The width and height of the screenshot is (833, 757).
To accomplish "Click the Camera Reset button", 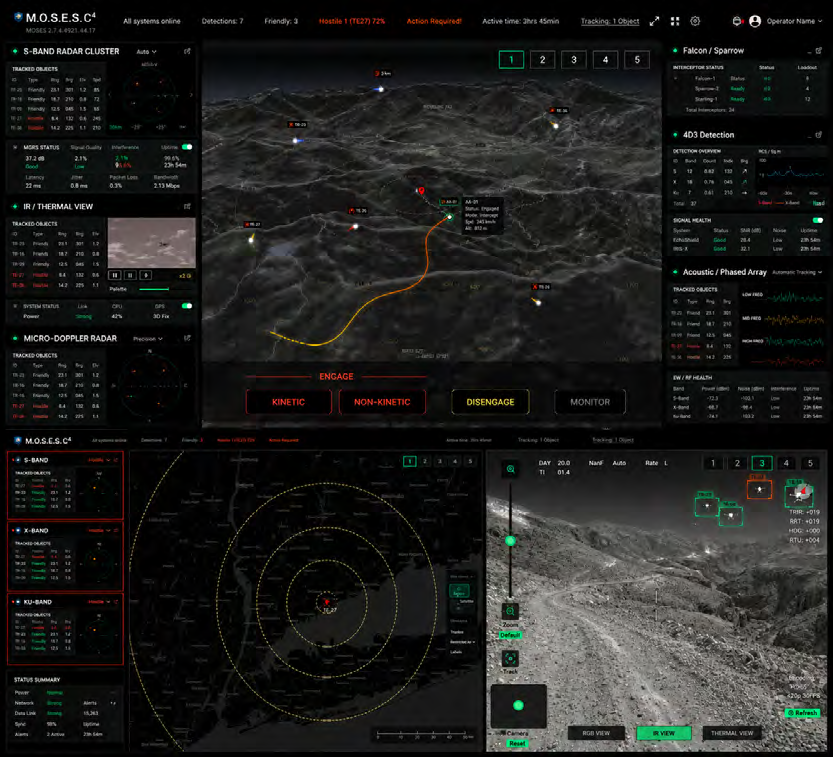I will (x=517, y=743).
